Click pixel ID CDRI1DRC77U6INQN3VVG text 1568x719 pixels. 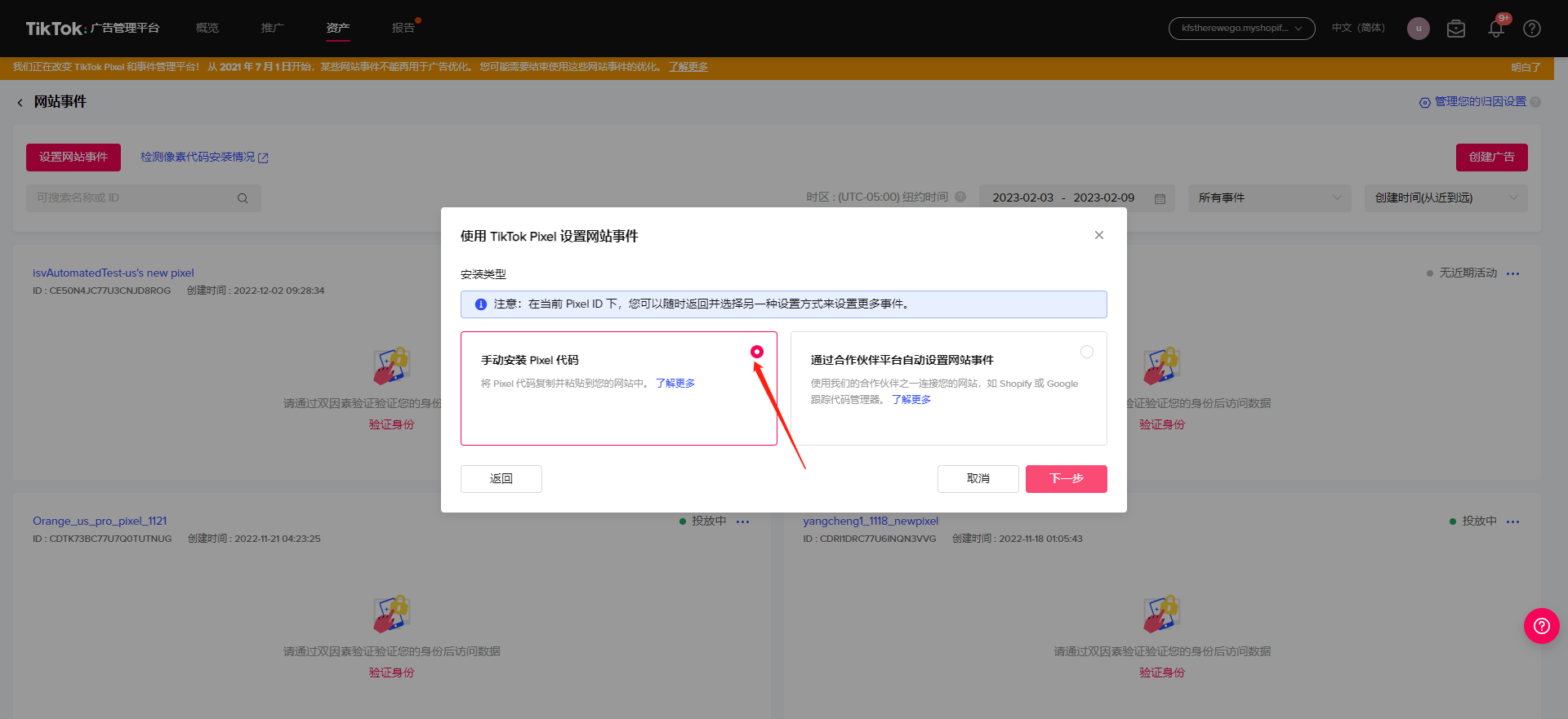pos(870,539)
